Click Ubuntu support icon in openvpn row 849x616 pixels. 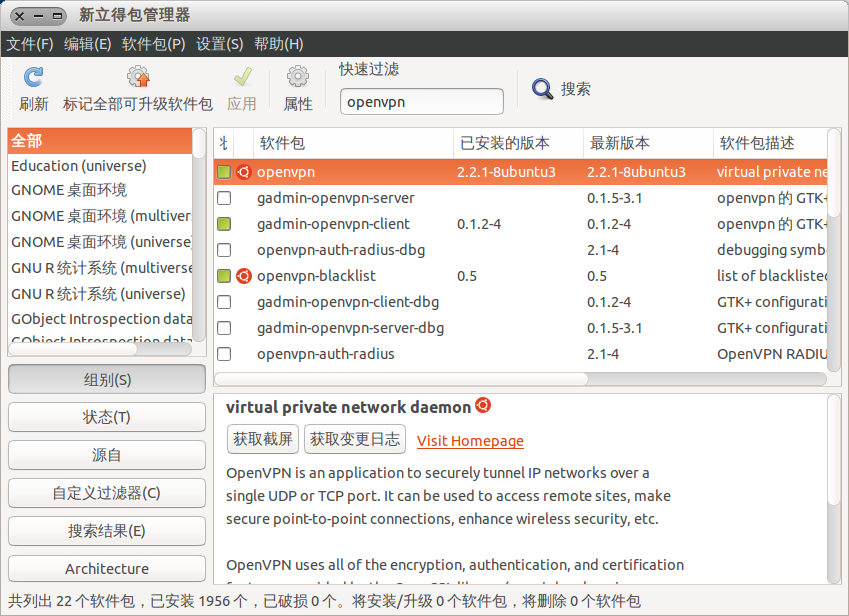pos(244,172)
